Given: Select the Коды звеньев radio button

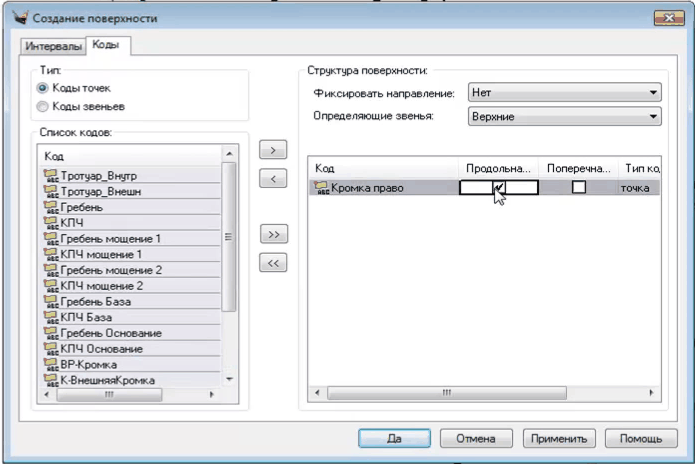Looking at the screenshot, I should [x=42, y=106].
